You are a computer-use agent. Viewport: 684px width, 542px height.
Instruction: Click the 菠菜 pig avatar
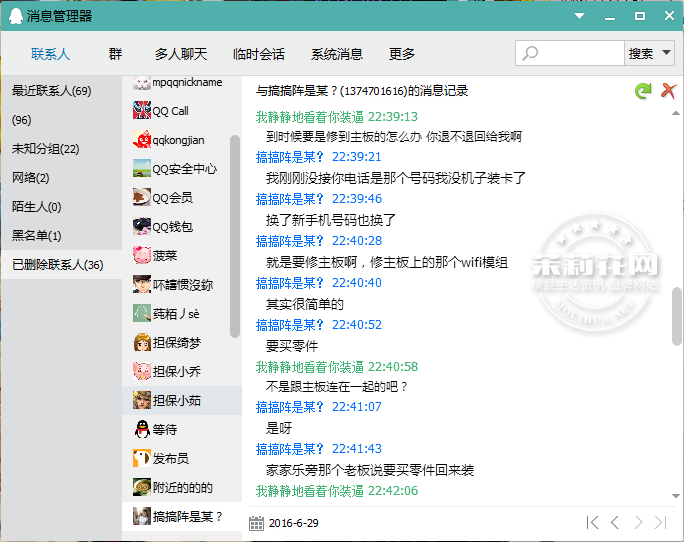point(142,255)
